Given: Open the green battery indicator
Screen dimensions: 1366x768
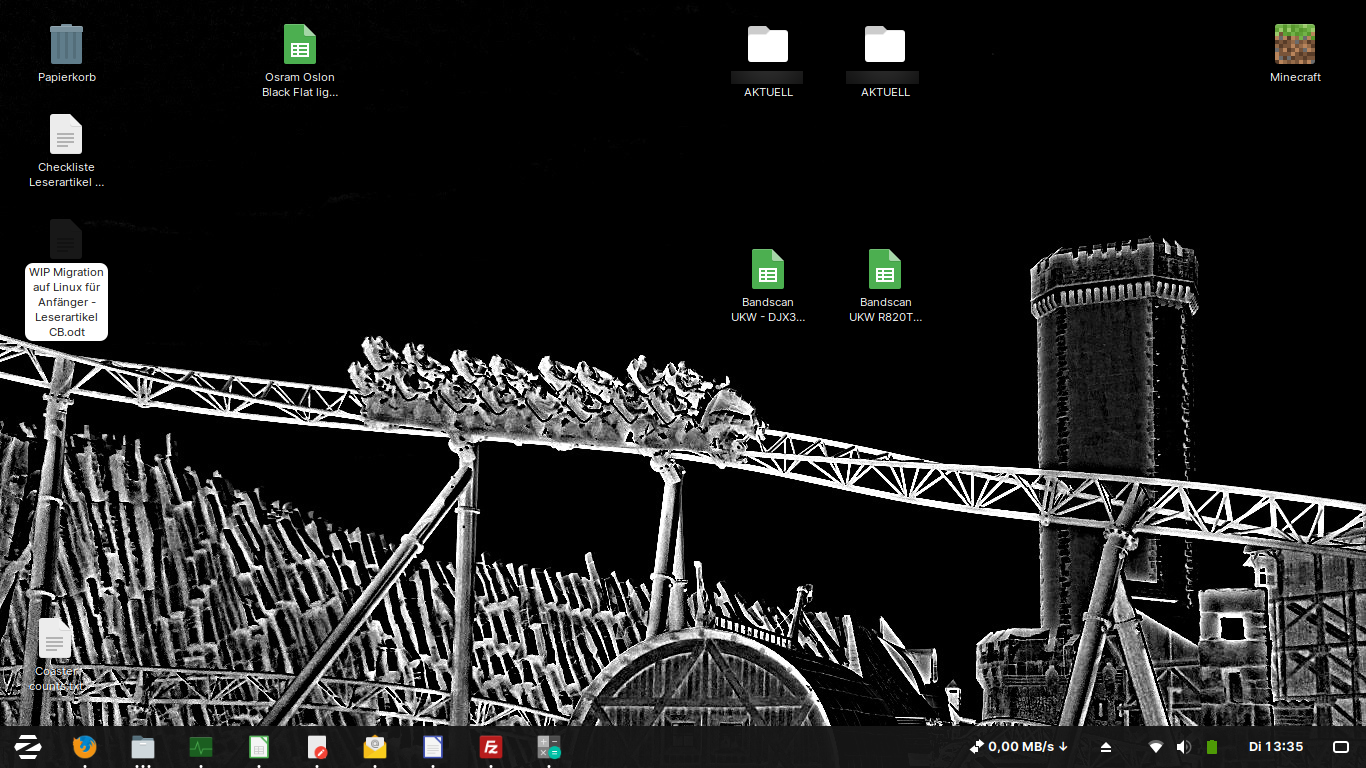Looking at the screenshot, I should pyautogui.click(x=1212, y=747).
